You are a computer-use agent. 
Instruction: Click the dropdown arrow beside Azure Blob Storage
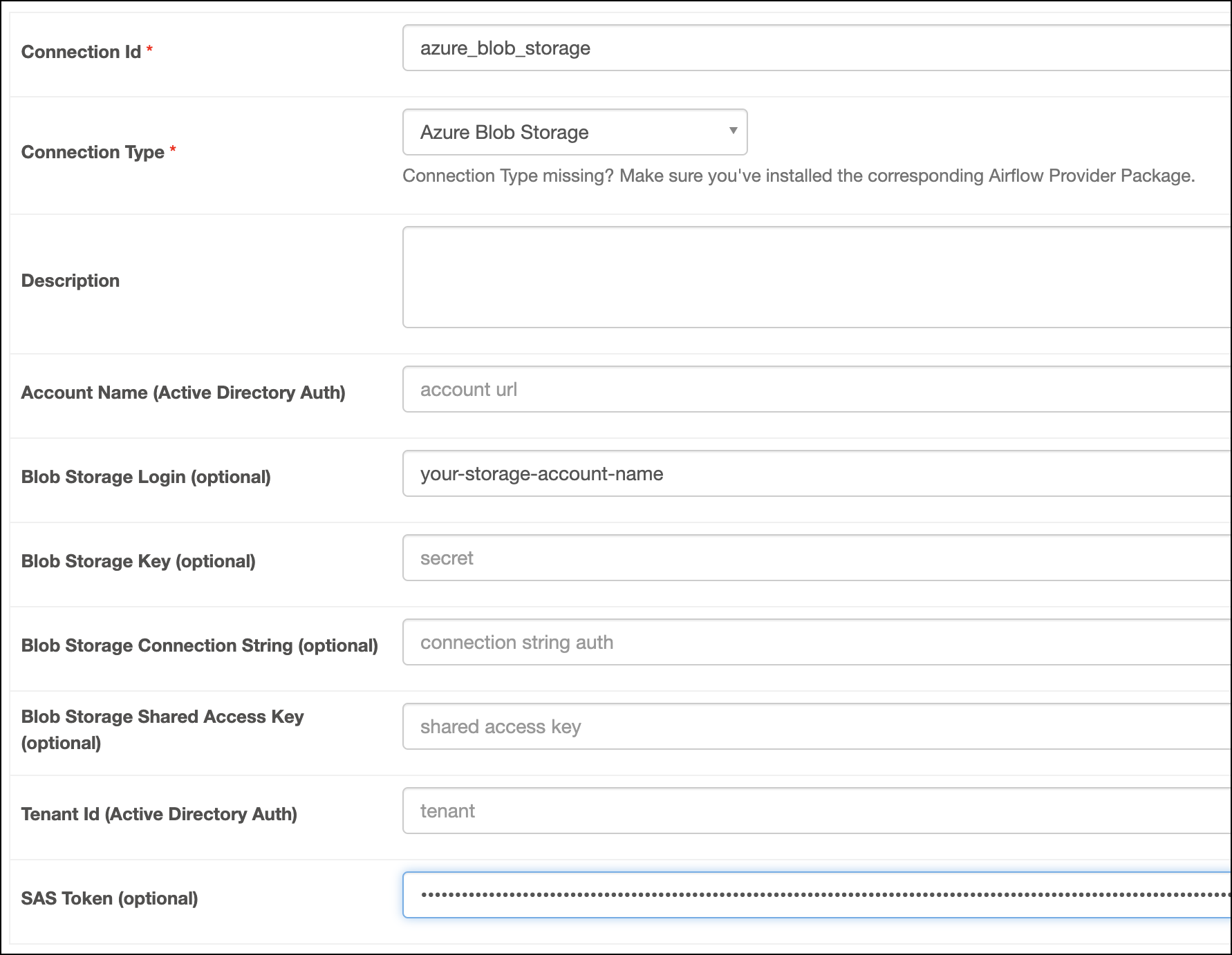tap(731, 132)
